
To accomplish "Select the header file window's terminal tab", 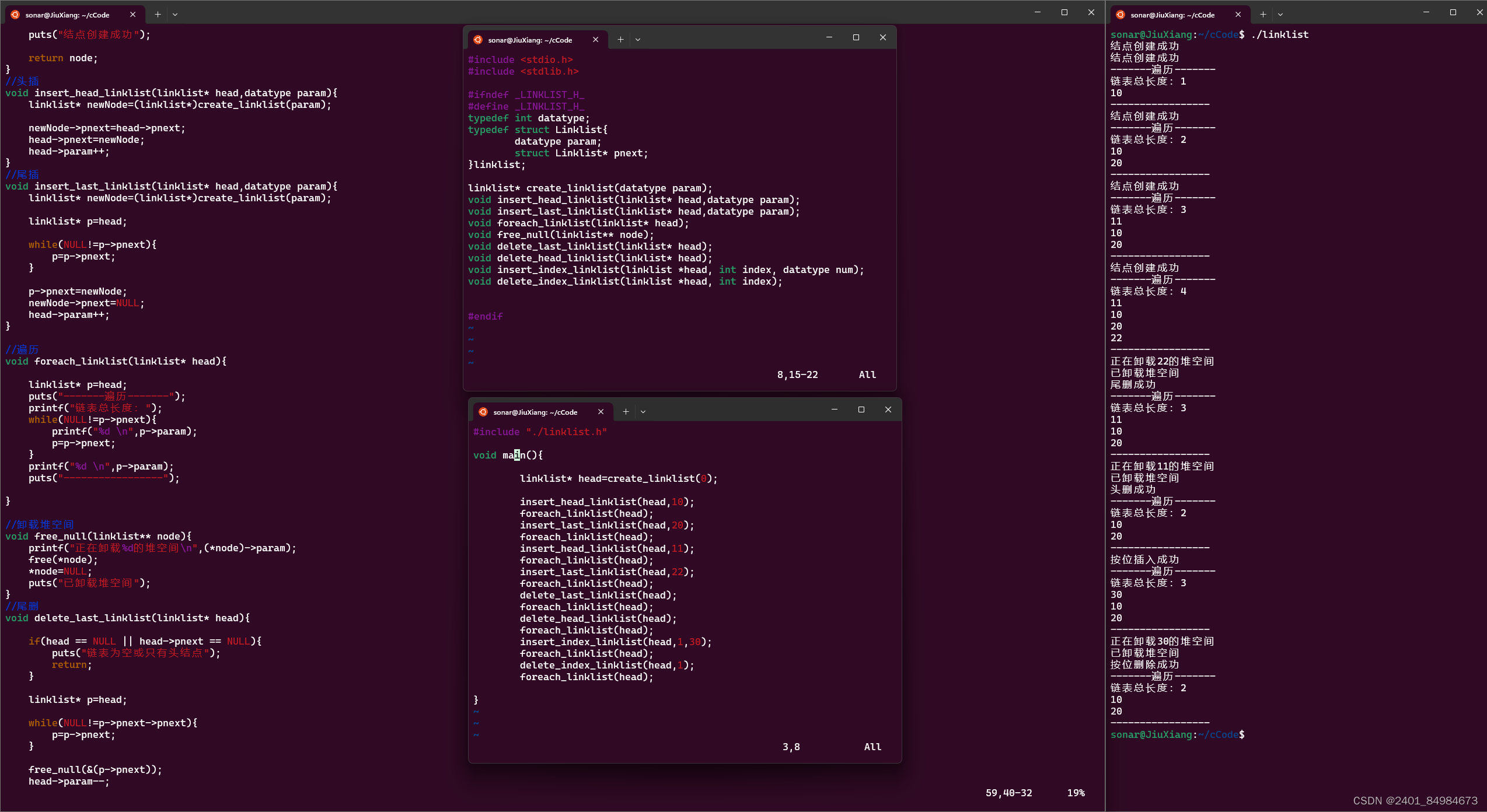I will point(530,40).
